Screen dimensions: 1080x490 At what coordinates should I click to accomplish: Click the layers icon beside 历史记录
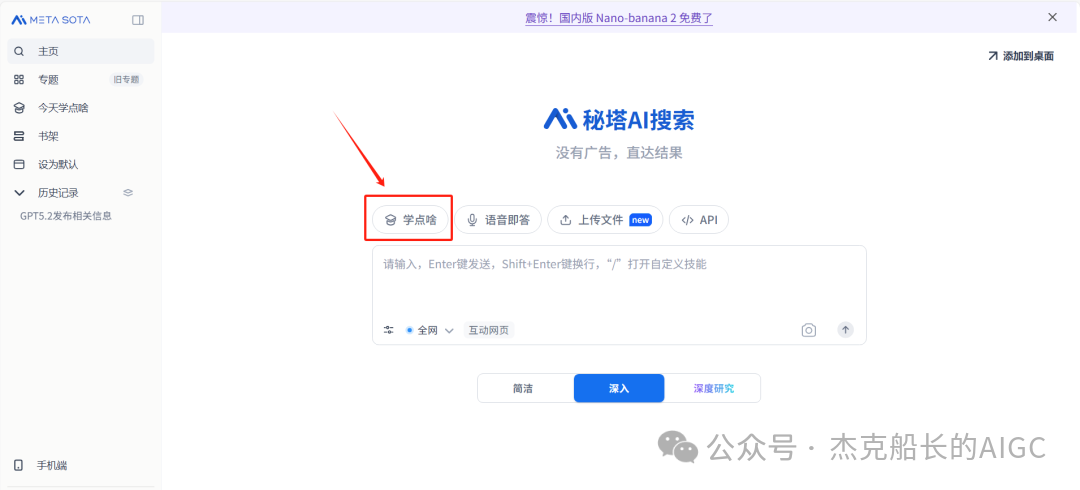(x=127, y=192)
